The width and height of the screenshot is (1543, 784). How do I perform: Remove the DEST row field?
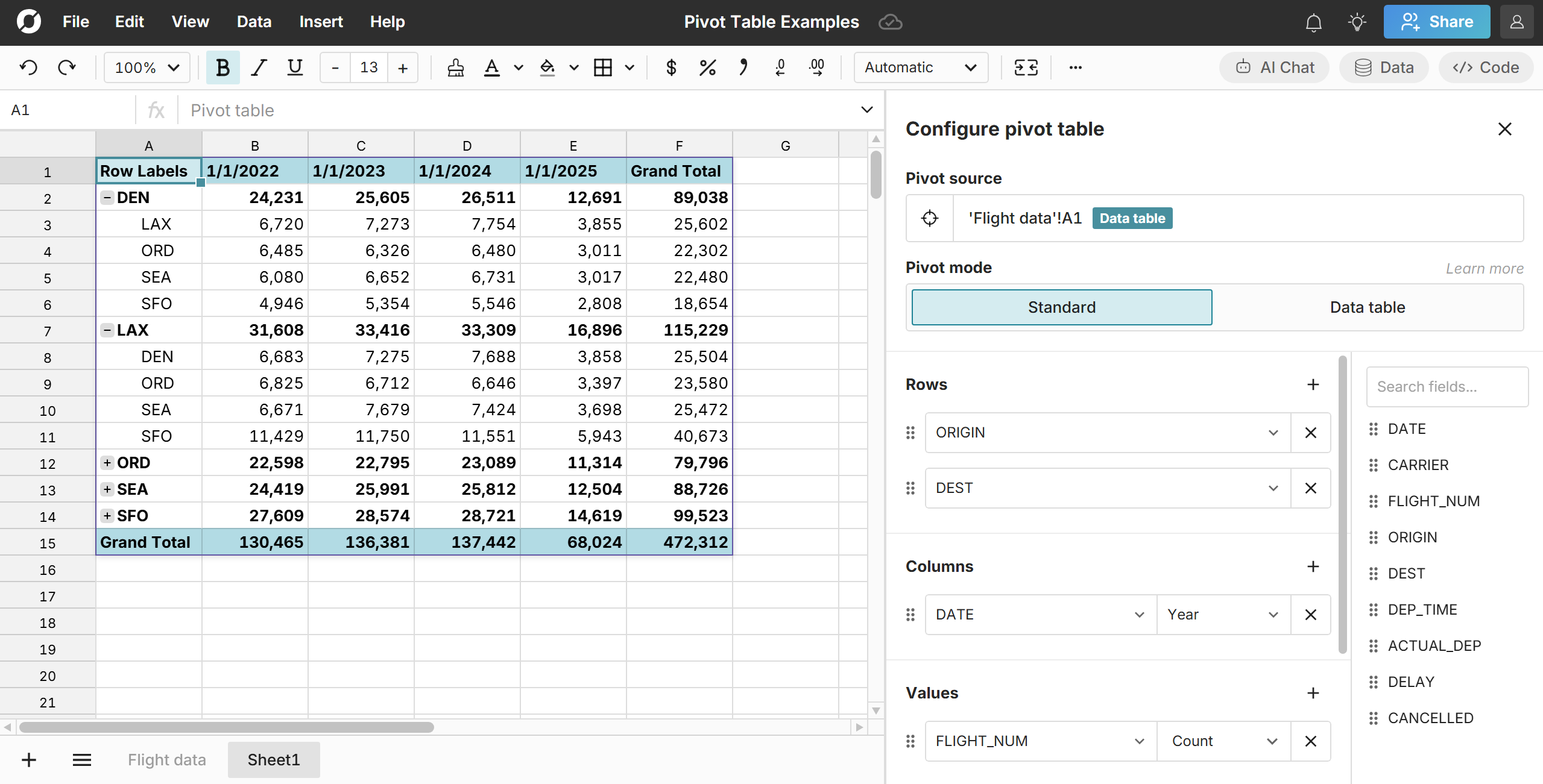point(1310,488)
